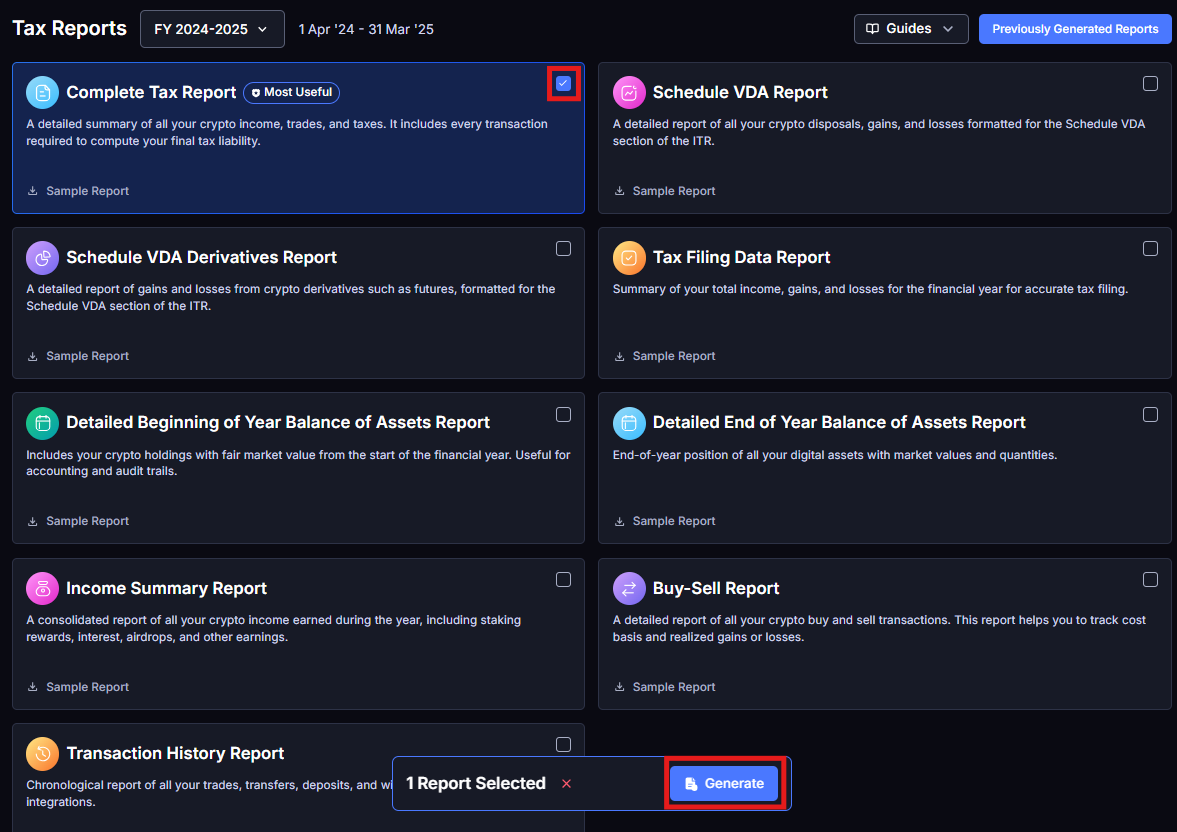Clear selection with the red X

566,784
